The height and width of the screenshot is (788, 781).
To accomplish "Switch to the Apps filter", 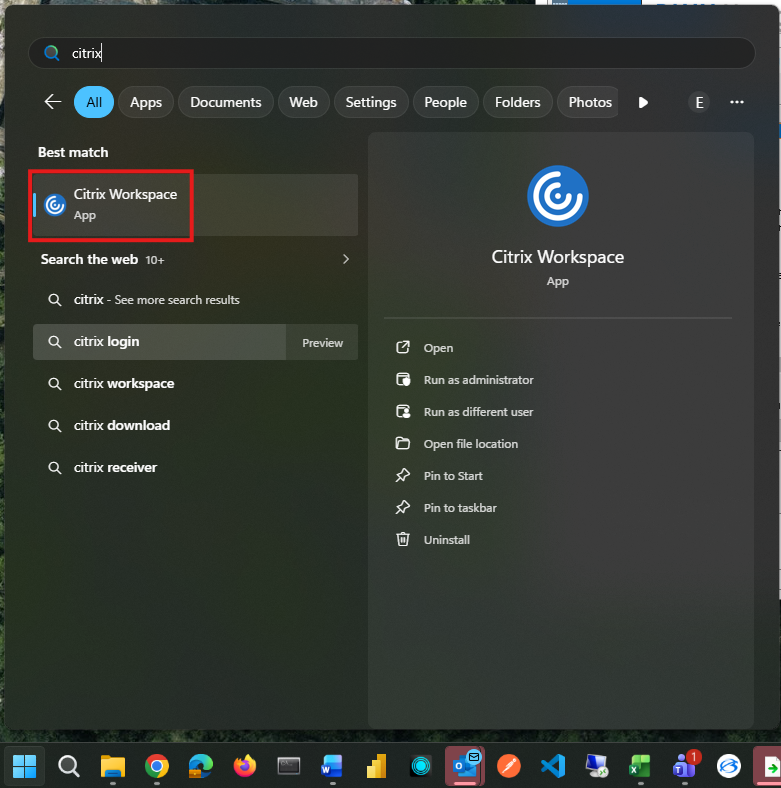I will [146, 103].
